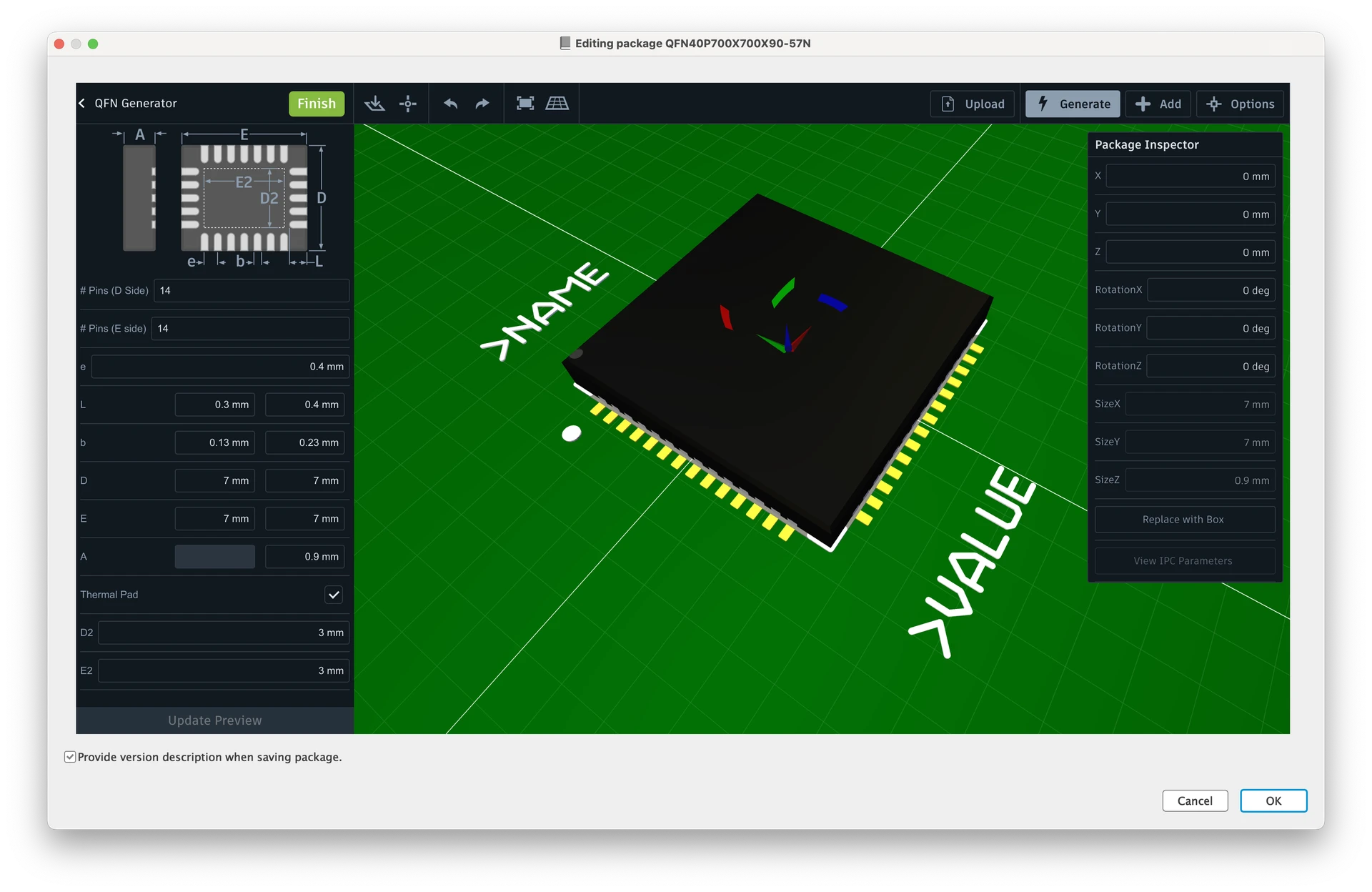The height and width of the screenshot is (892, 1372).
Task: Click the undo arrow icon
Action: [450, 104]
